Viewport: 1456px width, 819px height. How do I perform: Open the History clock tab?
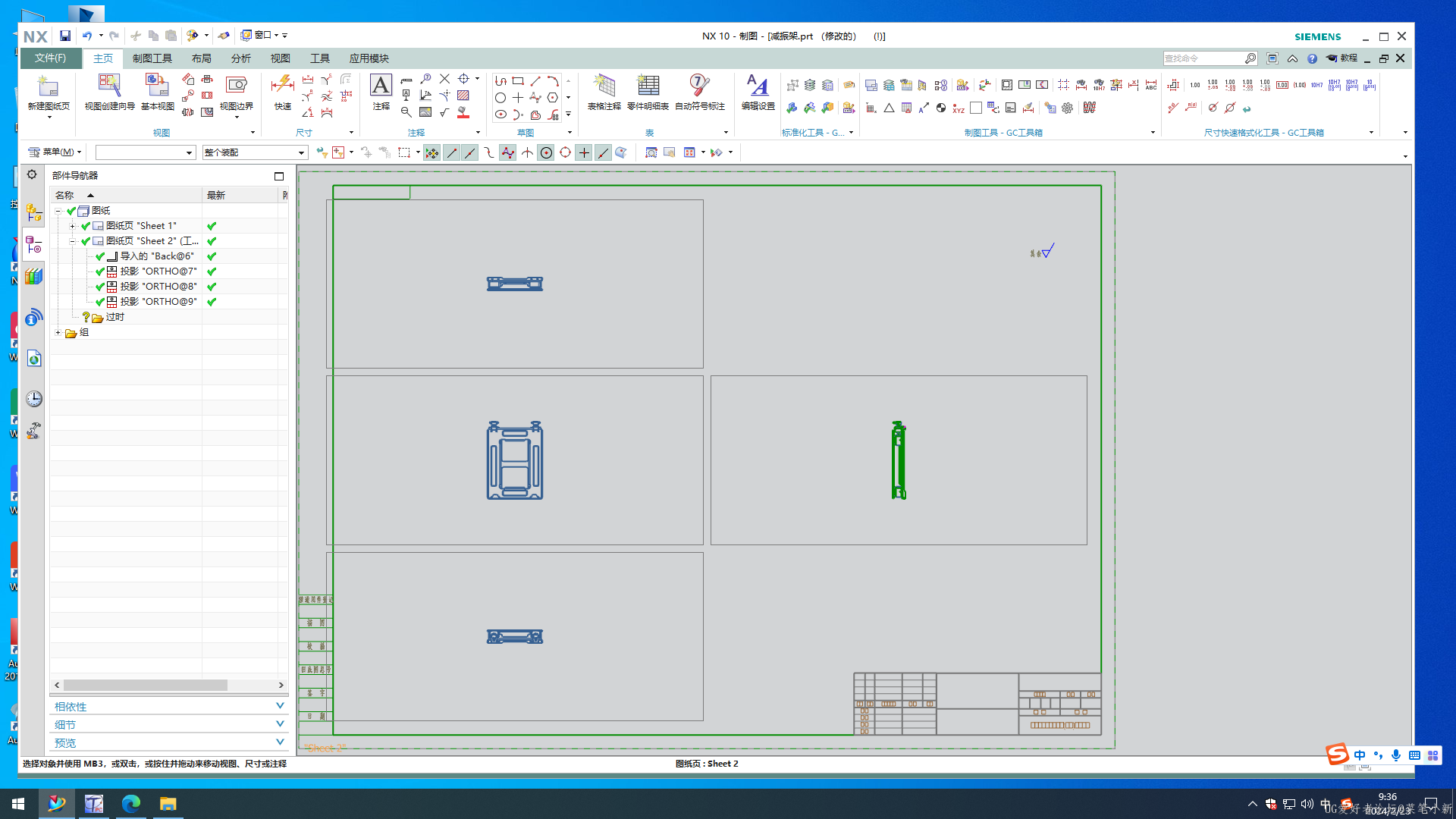coord(33,399)
